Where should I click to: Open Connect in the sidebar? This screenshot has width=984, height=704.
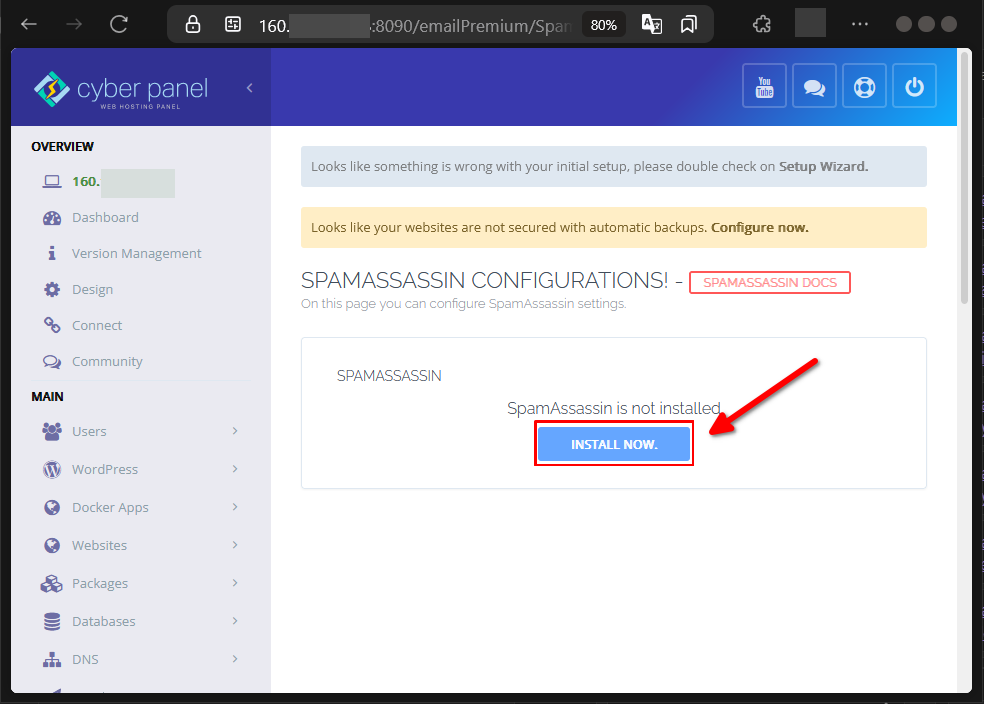97,326
